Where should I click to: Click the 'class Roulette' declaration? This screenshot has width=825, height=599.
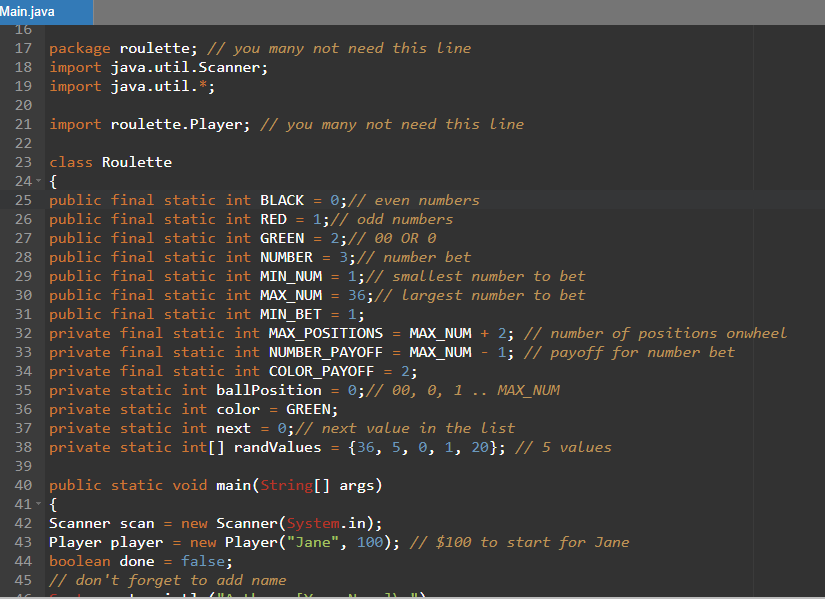click(110, 162)
